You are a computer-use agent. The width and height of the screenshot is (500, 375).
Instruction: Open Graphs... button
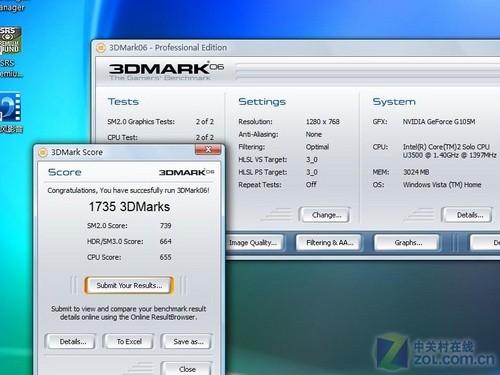(408, 243)
